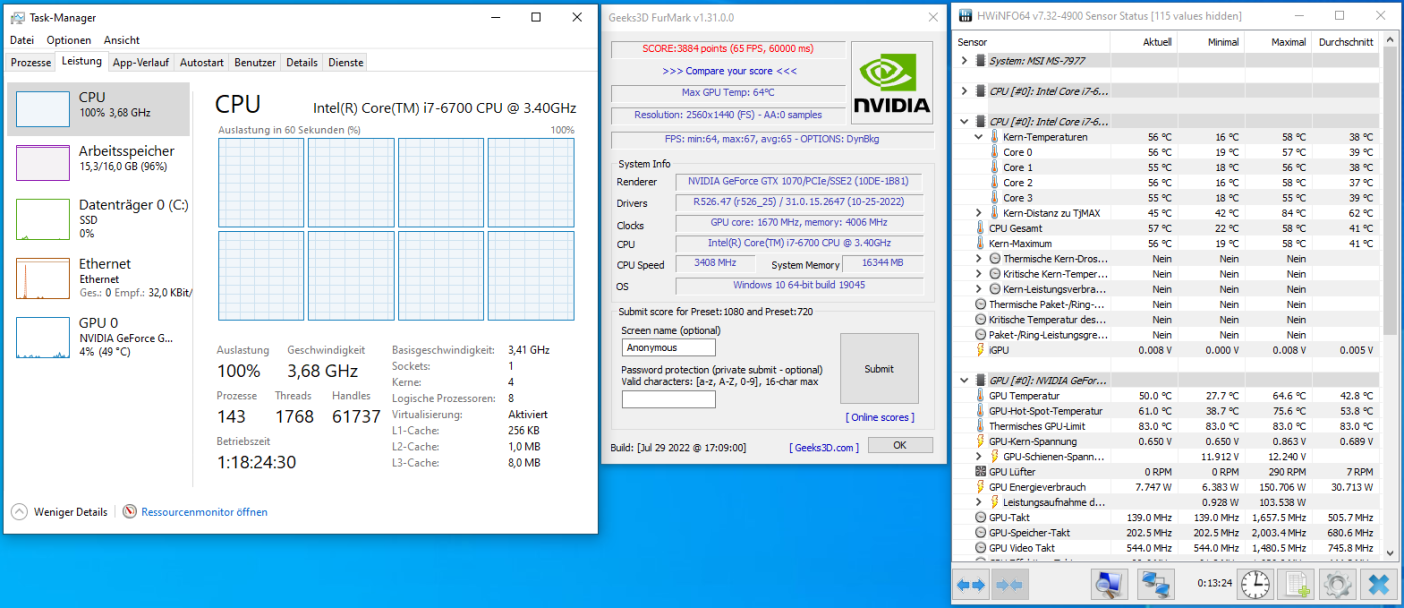This screenshot has height=608, width=1404.
Task: Close HWiNFO sensors with blue X icon
Action: point(1378,585)
